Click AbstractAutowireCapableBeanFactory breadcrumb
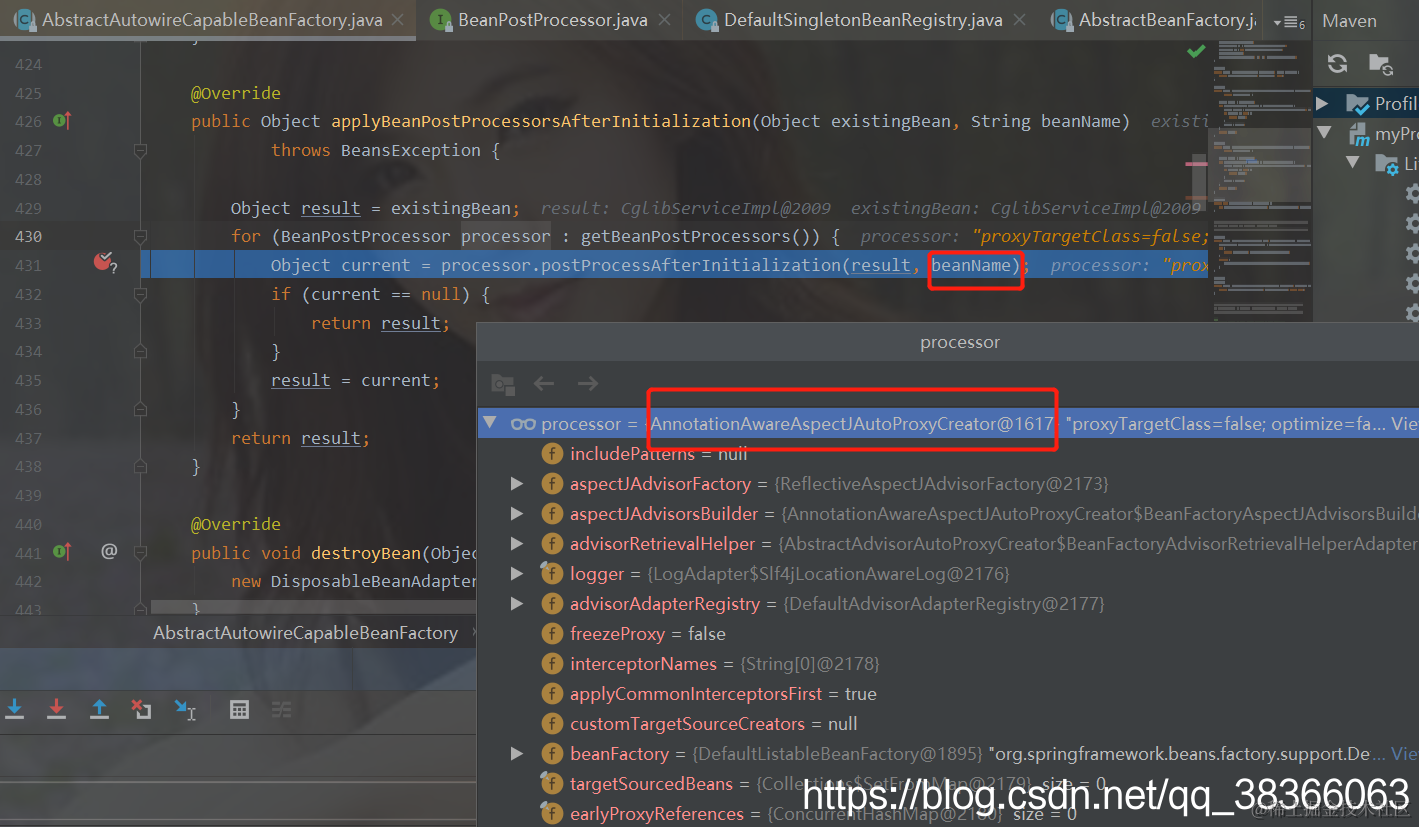The width and height of the screenshot is (1419, 827). (x=305, y=633)
